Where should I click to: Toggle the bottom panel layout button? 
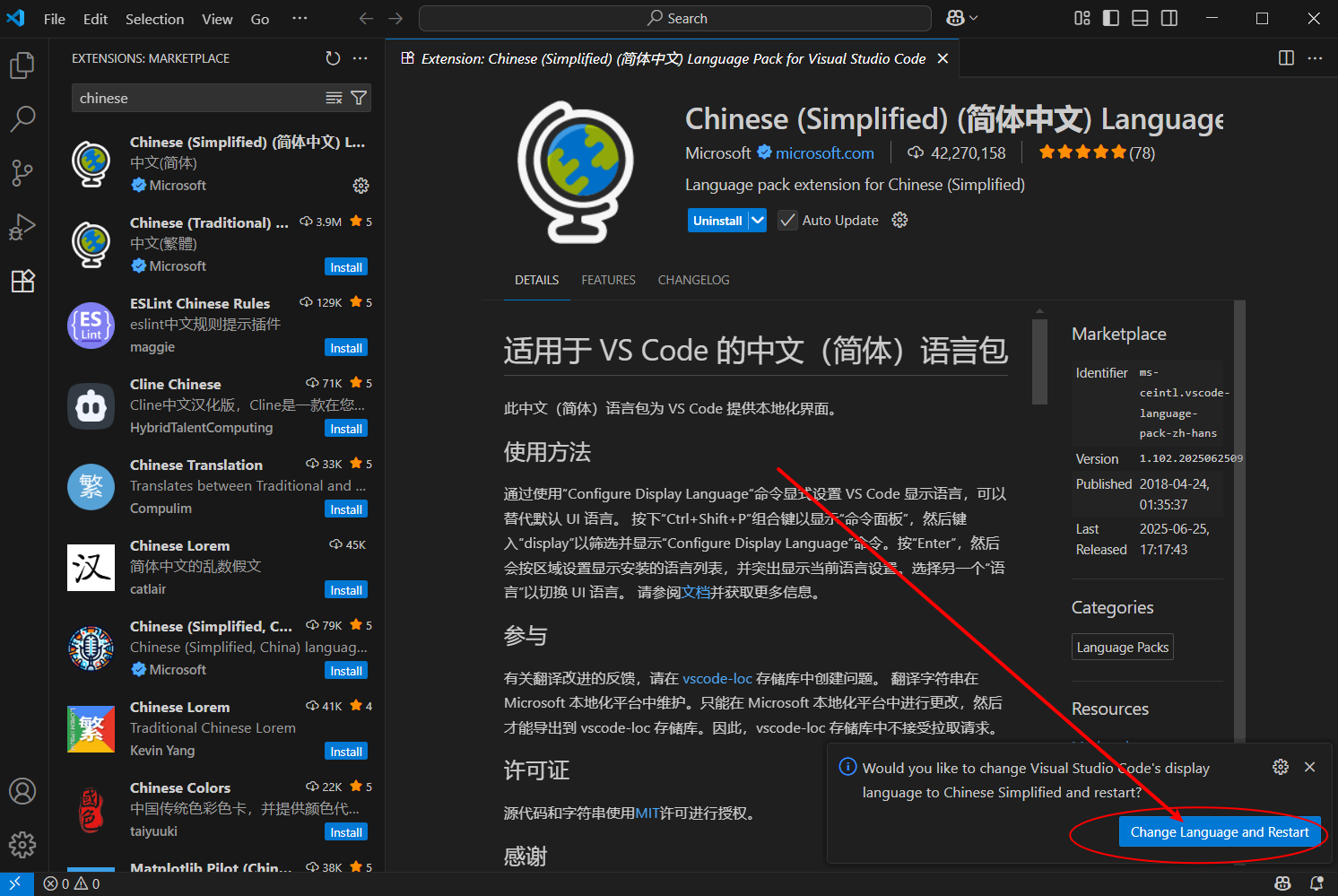click(x=1140, y=18)
